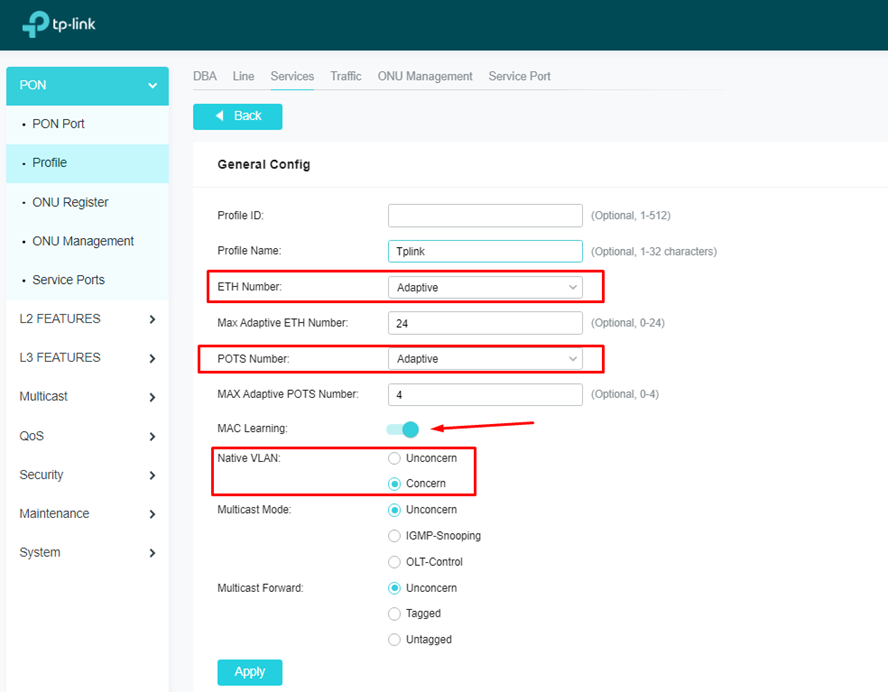This screenshot has height=692, width=888.
Task: Expand the L3 FEATURES section
Action: 152,358
